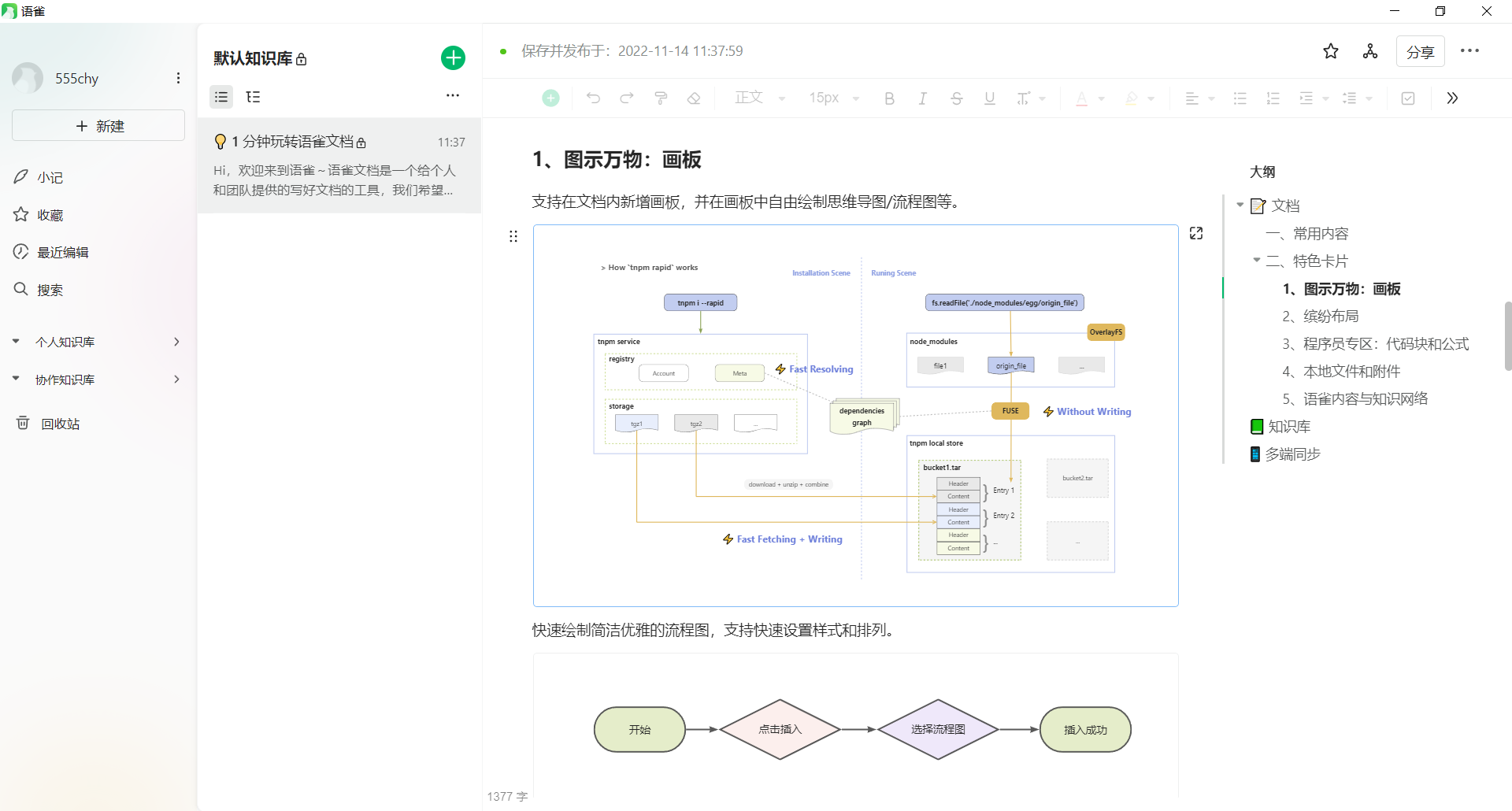Open 正文 paragraph style dropdown

click(x=760, y=98)
